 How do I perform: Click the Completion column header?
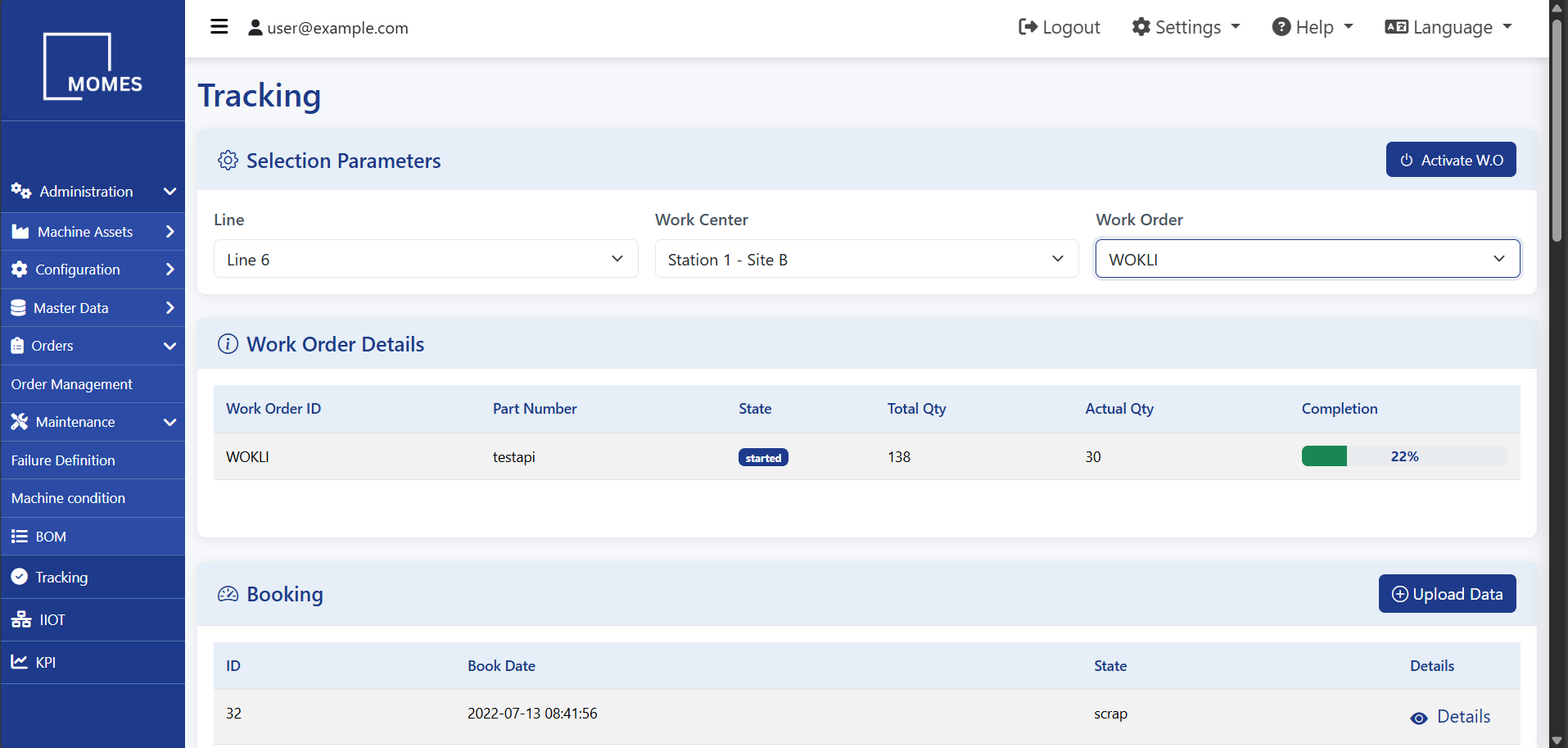click(1340, 409)
